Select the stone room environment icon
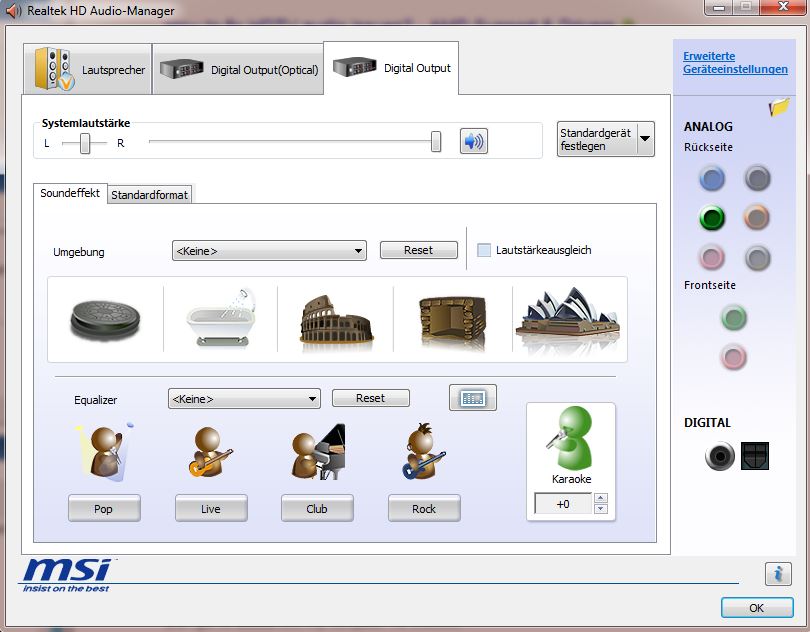 (x=453, y=320)
